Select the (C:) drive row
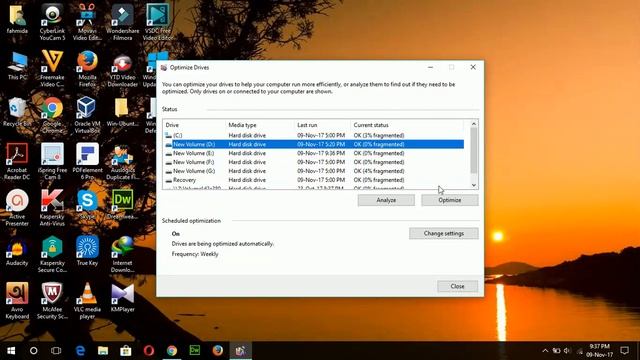 click(x=314, y=135)
